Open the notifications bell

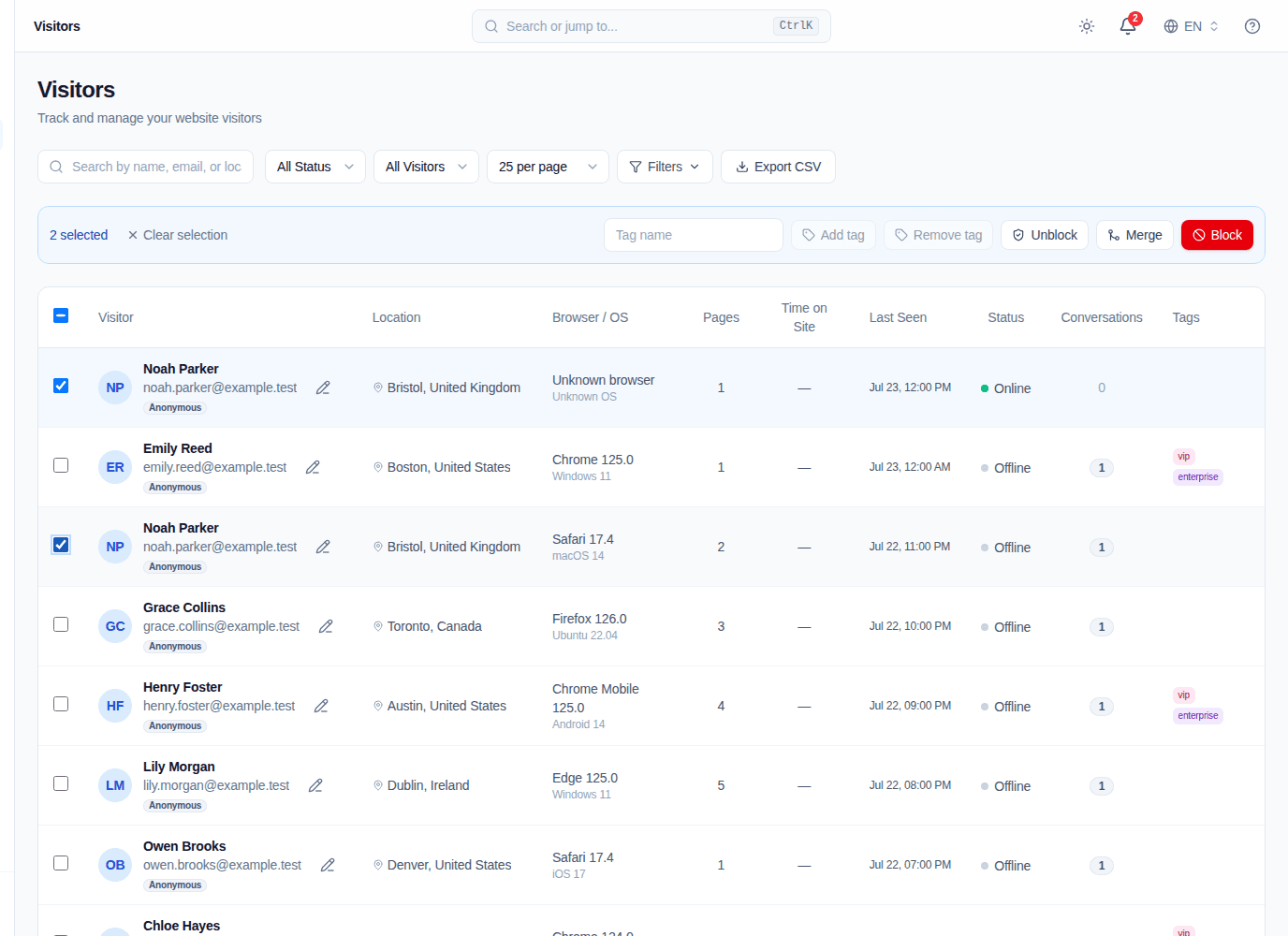pos(1129,26)
